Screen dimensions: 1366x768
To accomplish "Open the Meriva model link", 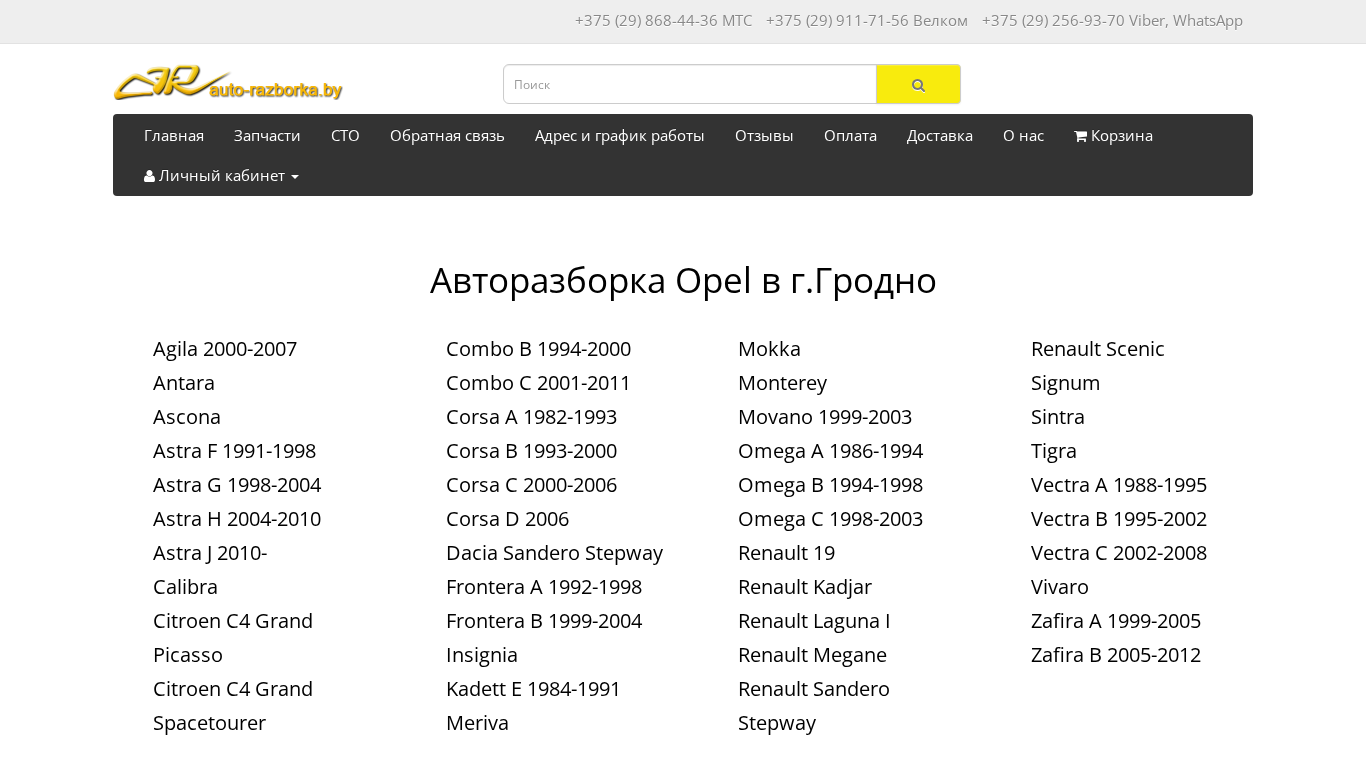I will coord(477,723).
